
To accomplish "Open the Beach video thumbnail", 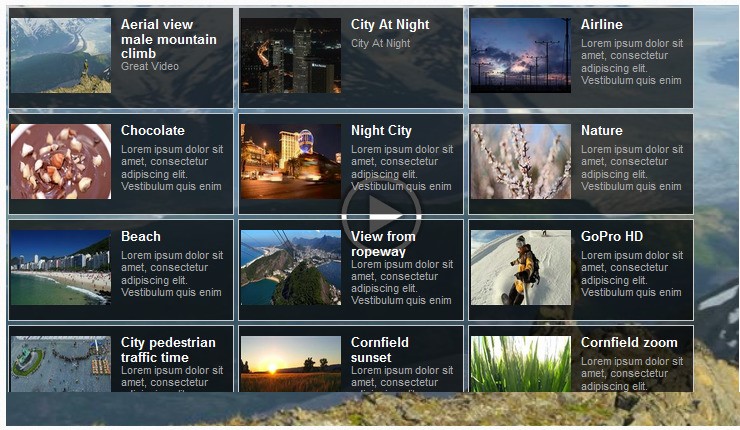I will [61, 268].
